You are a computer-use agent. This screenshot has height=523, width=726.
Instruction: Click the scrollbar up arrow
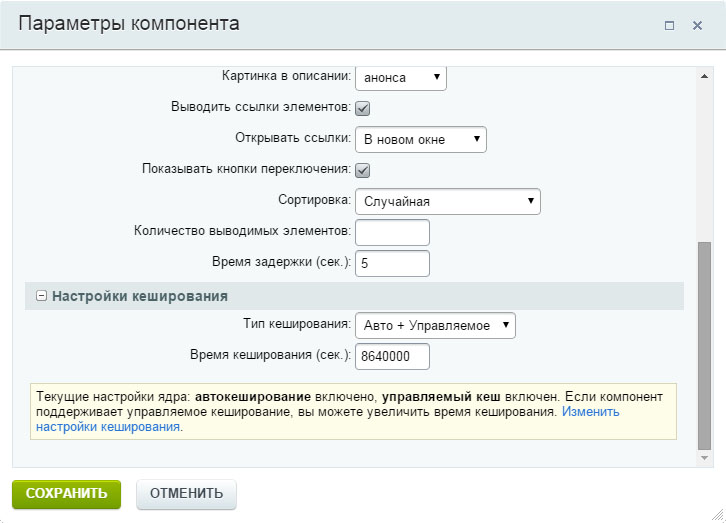tap(704, 76)
